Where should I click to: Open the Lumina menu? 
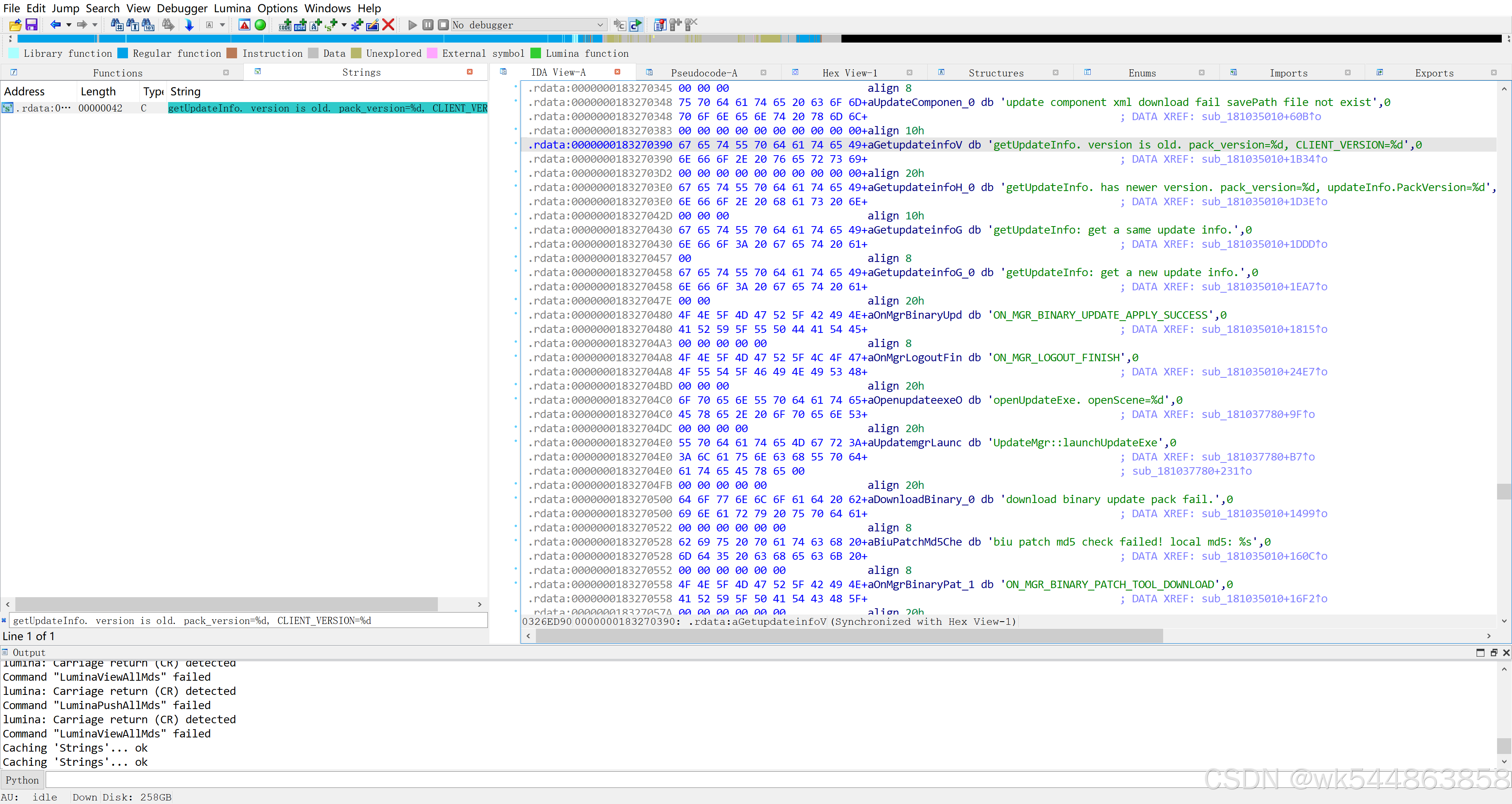(232, 8)
